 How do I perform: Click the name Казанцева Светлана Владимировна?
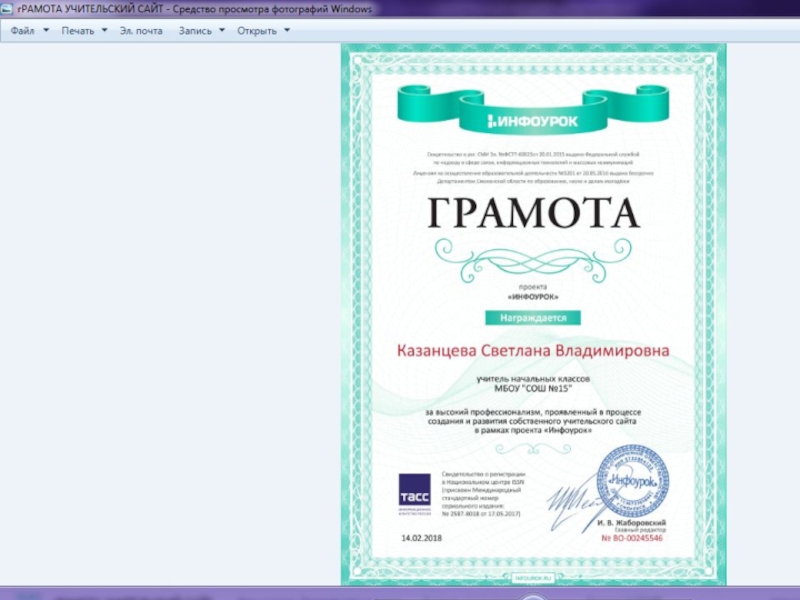click(x=533, y=351)
